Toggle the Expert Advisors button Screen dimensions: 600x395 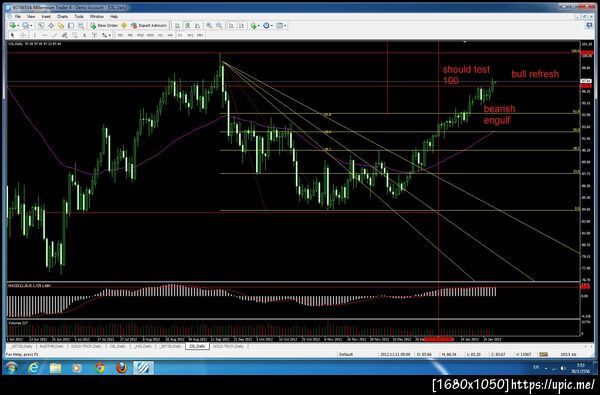149,26
